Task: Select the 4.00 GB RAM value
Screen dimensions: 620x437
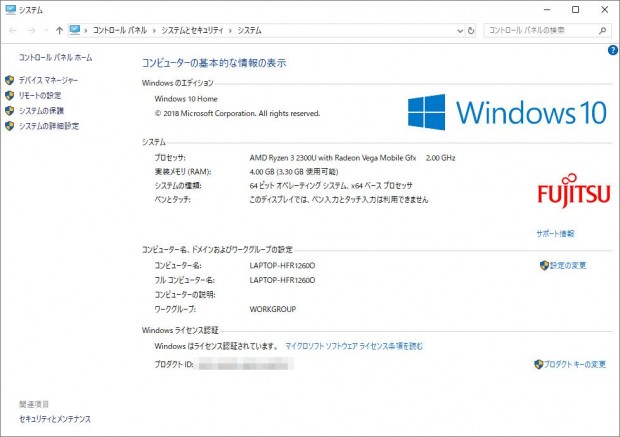Action: tap(294, 172)
